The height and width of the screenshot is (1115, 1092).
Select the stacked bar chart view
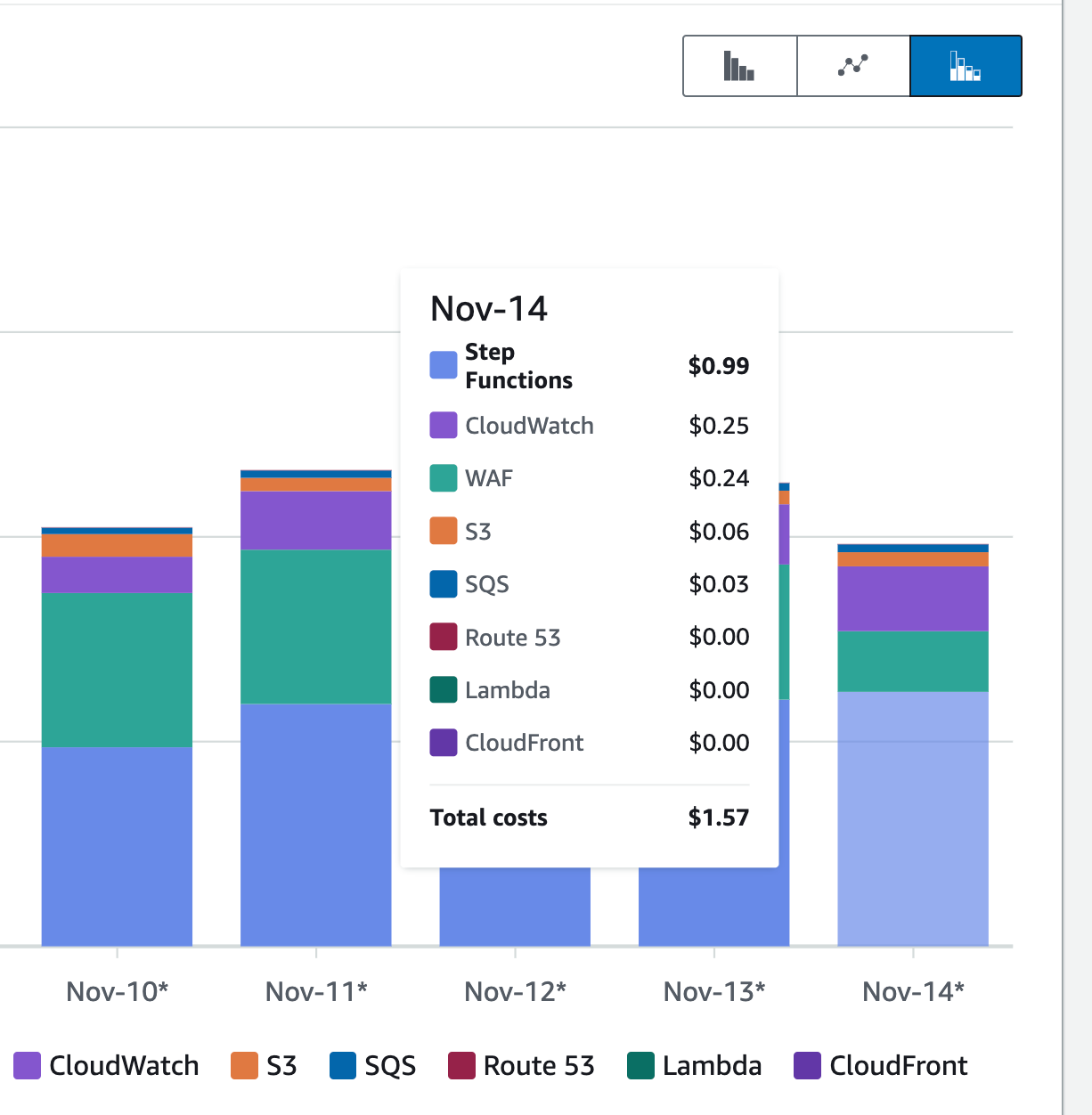click(x=966, y=66)
